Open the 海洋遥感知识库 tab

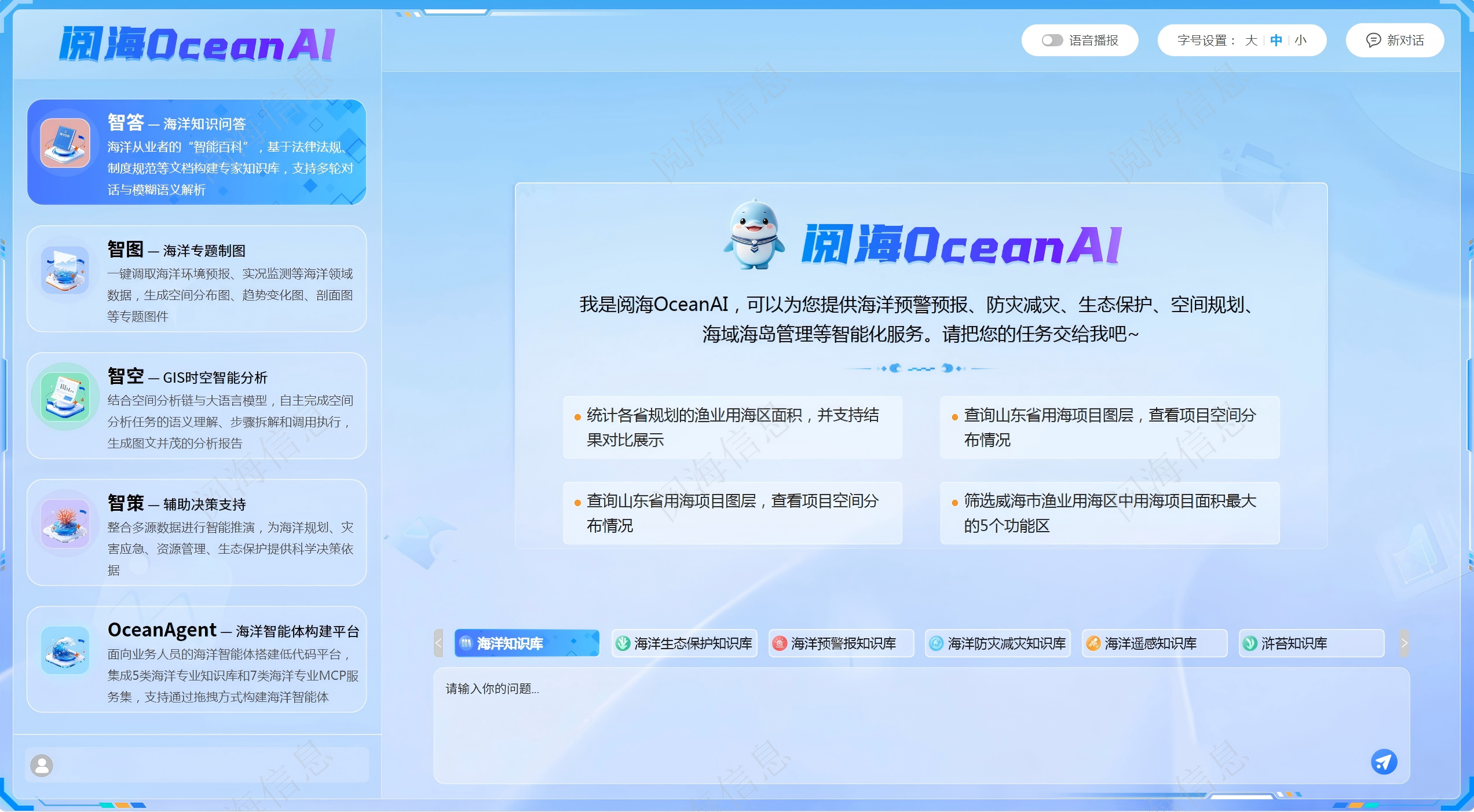(1154, 643)
